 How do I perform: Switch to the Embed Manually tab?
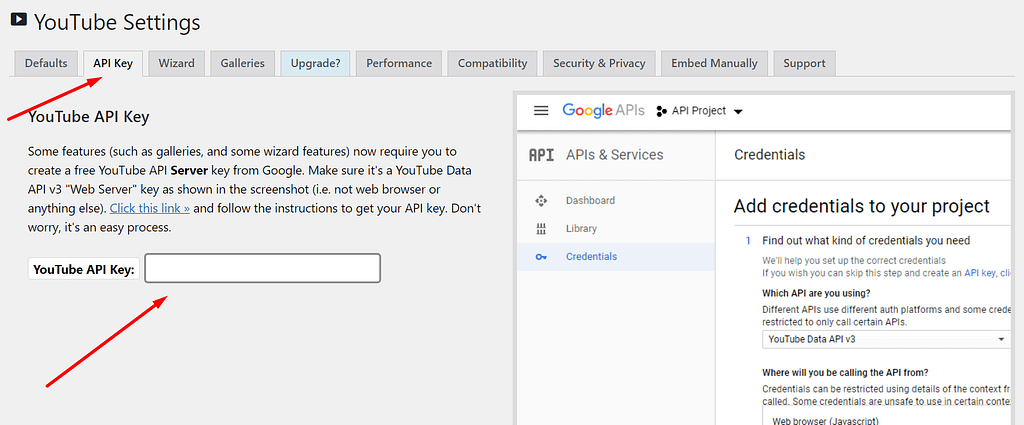tap(715, 63)
